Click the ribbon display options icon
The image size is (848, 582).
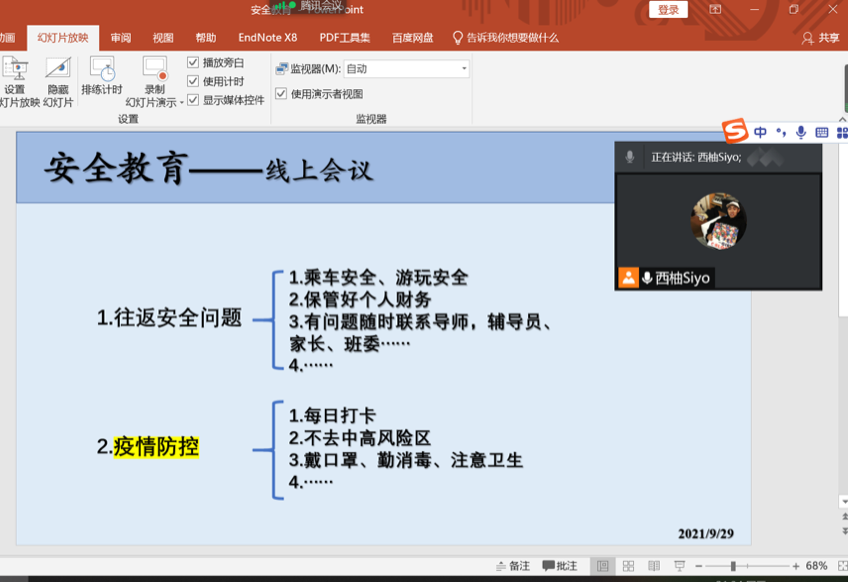[x=715, y=10]
